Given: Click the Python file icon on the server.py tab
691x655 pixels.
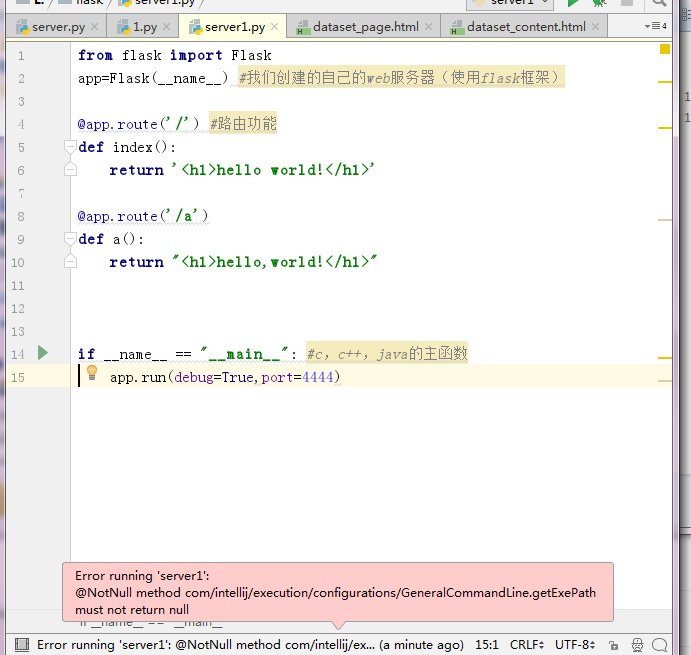Looking at the screenshot, I should pos(22,27).
